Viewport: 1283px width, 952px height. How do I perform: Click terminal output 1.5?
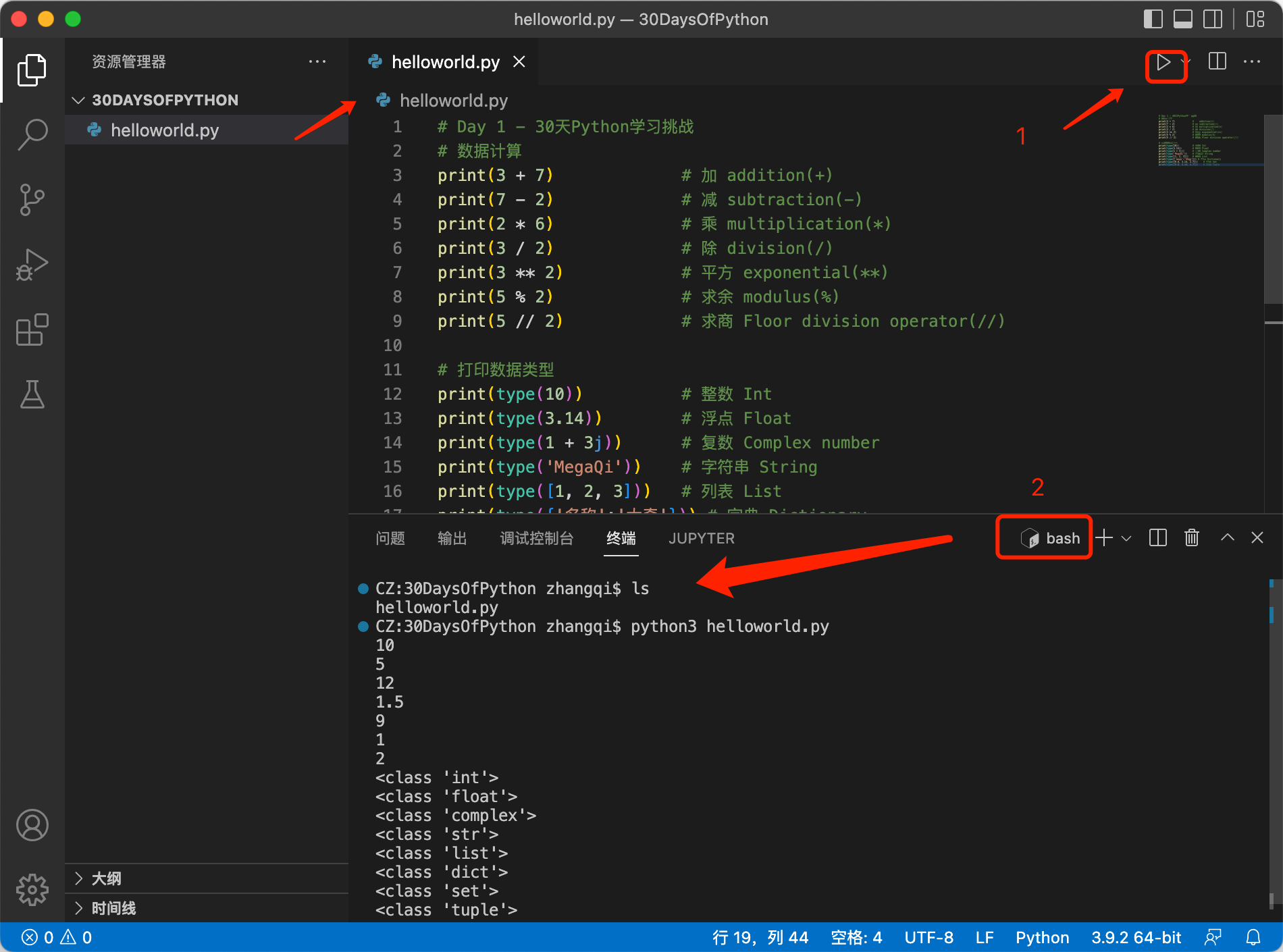(390, 702)
